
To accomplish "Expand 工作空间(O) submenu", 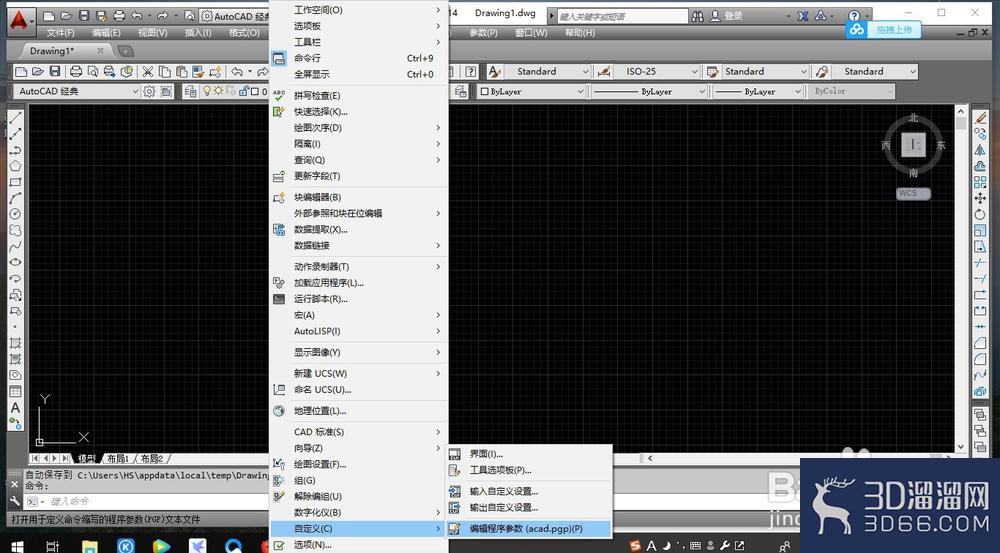I will click(359, 10).
